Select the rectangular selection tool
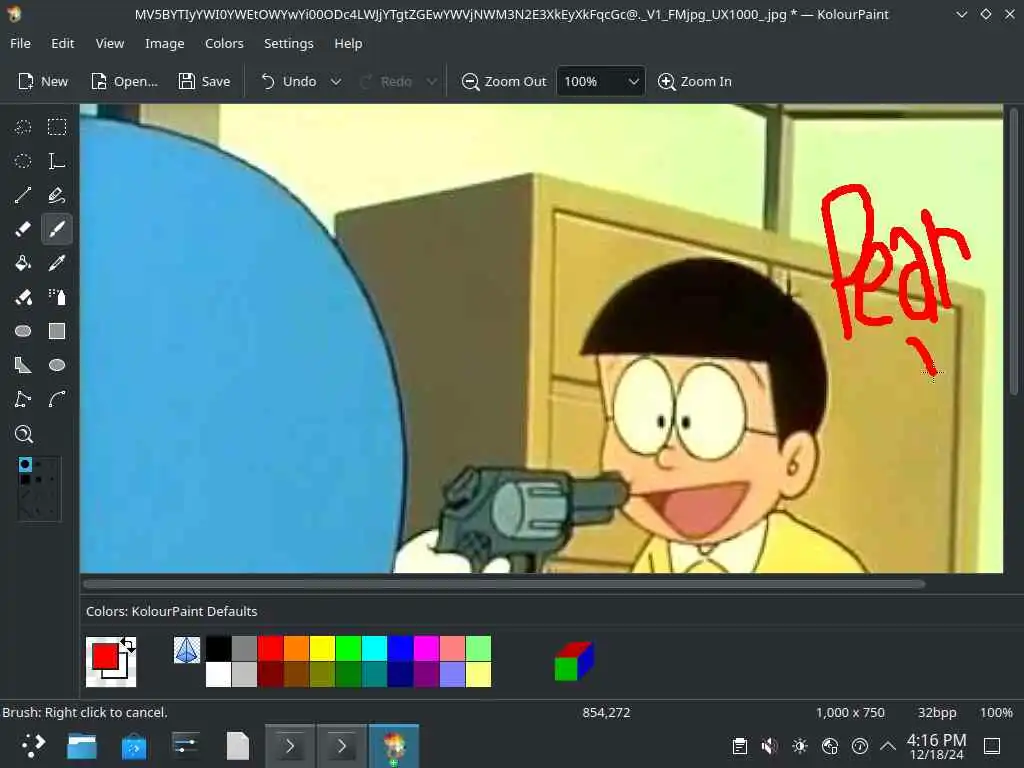1024x768 pixels. click(57, 127)
